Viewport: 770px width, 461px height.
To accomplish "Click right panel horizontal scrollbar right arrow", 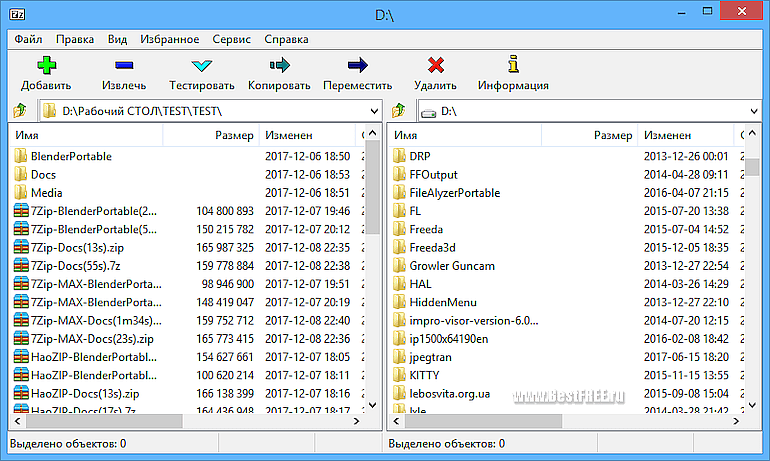I will [736, 421].
